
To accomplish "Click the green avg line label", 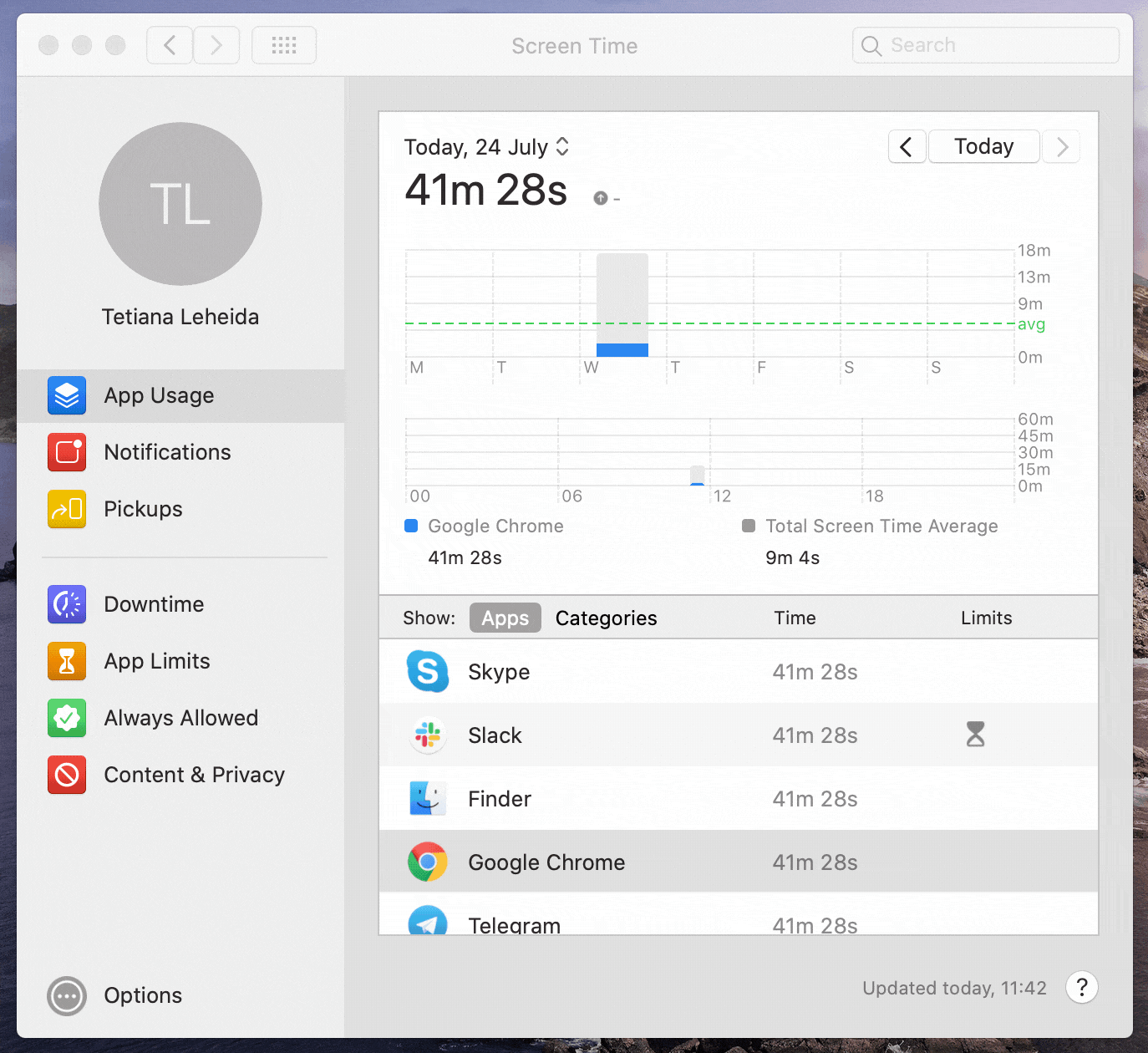I will [x=1031, y=324].
